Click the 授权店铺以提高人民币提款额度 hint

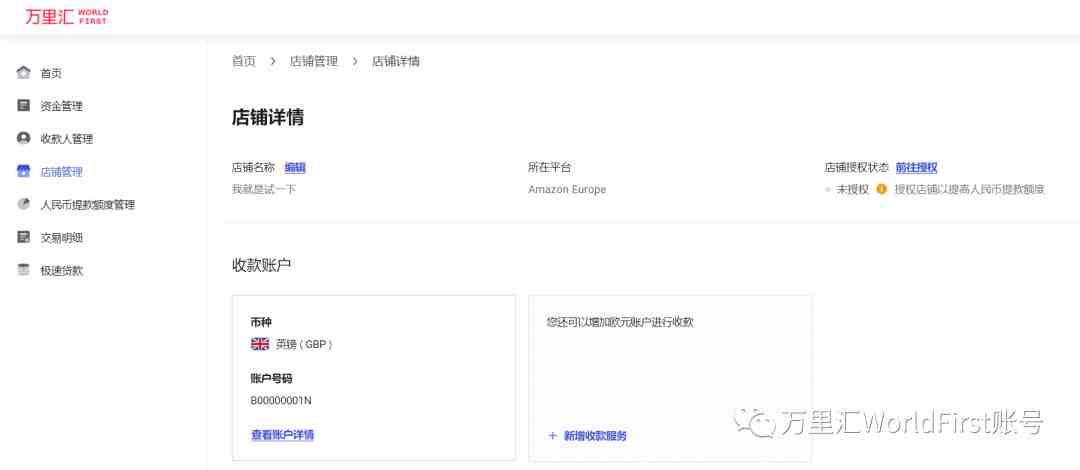[x=970, y=189]
